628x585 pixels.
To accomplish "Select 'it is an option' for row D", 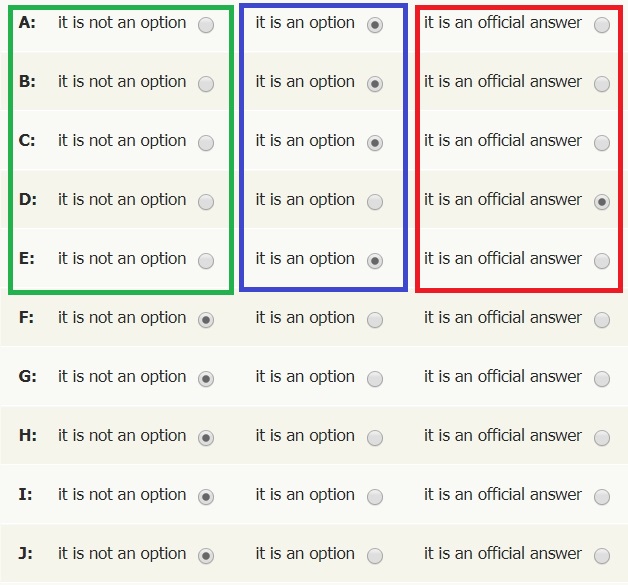I will pos(375,203).
